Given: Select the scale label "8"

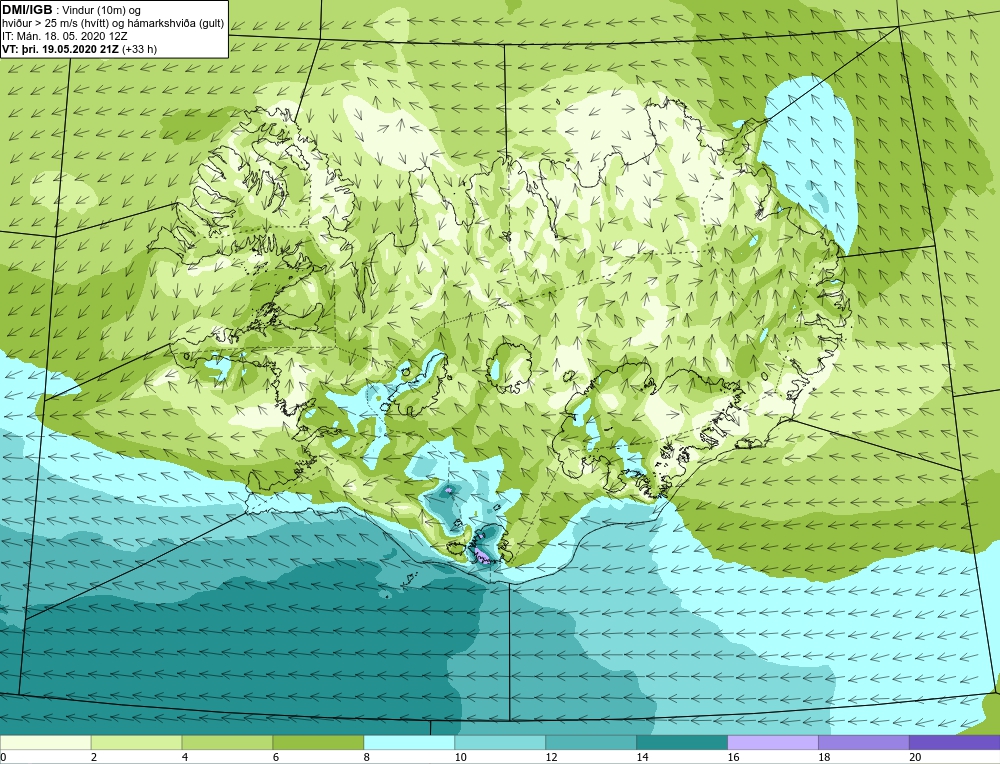Looking at the screenshot, I should coord(367,757).
